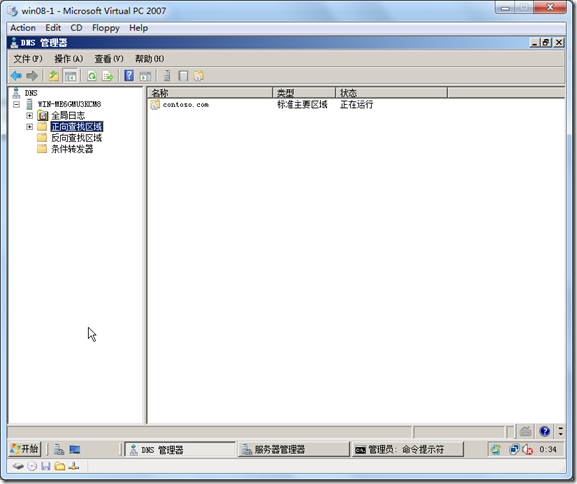This screenshot has height=484, width=577.
Task: Switch to the 管理员: 命令提示符 taskbar button
Action: [x=407, y=450]
